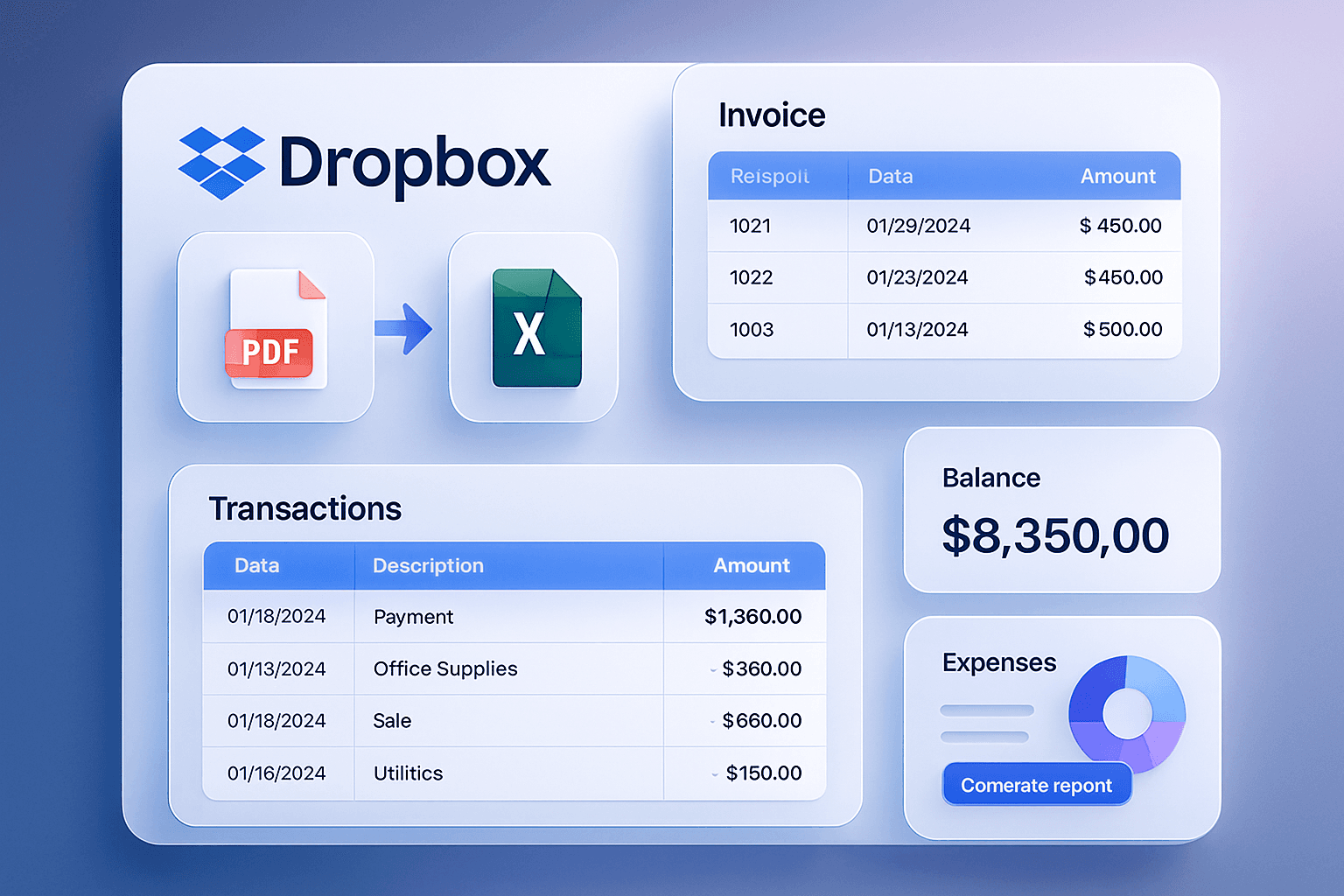Select the Excel file icon
Viewport: 1344px width, 896px height.
click(x=536, y=328)
